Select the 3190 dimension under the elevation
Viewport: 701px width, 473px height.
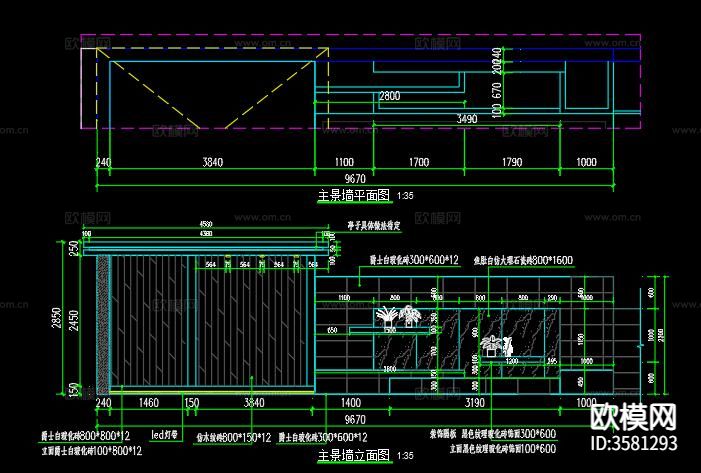pyautogui.click(x=475, y=402)
